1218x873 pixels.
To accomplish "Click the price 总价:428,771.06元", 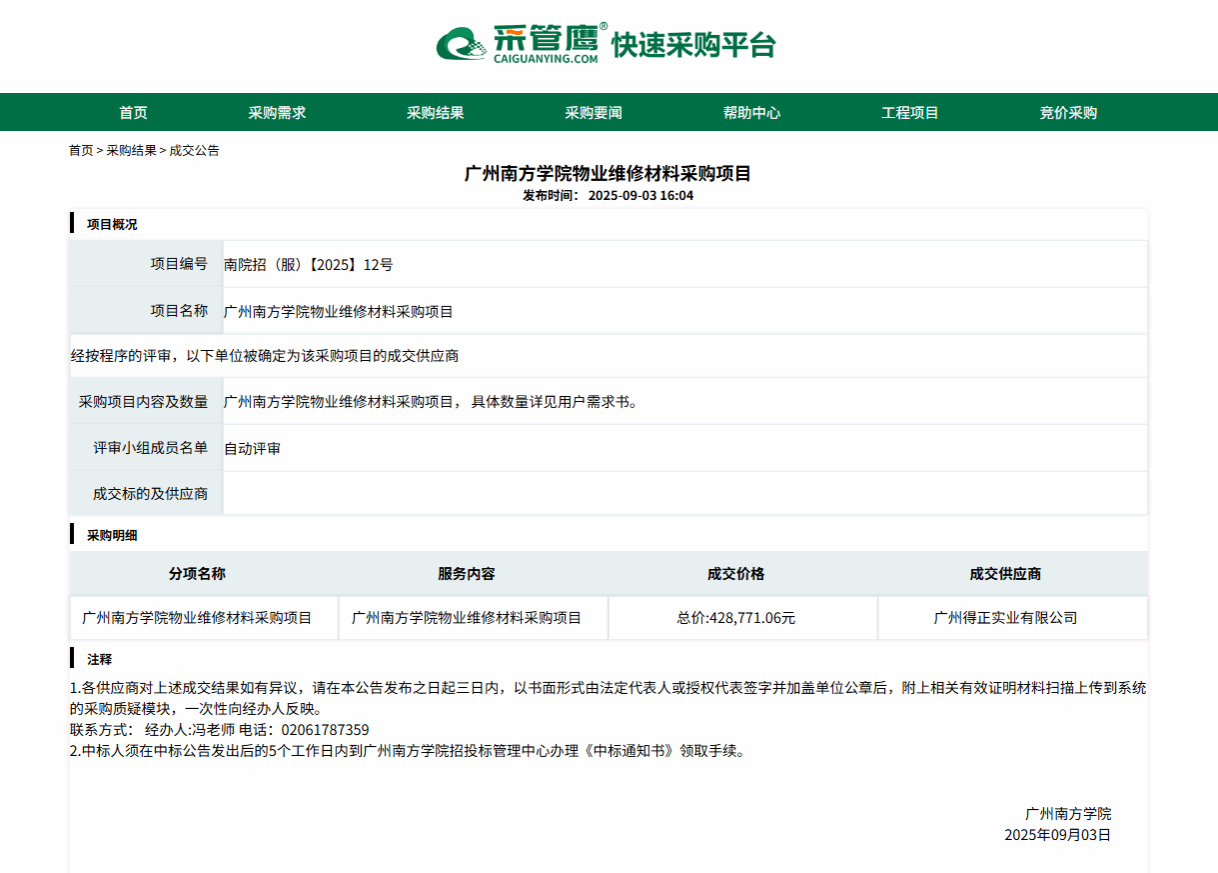I will (x=736, y=618).
